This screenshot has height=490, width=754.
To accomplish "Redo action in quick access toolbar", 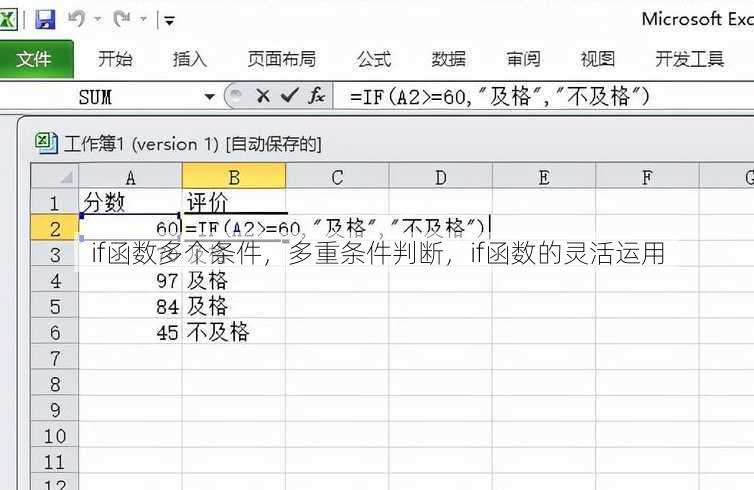I will pyautogui.click(x=122, y=19).
